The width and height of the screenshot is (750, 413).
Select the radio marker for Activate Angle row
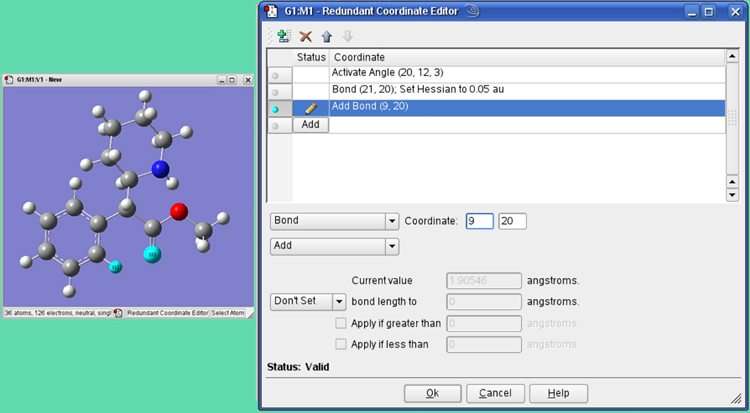pos(276,75)
